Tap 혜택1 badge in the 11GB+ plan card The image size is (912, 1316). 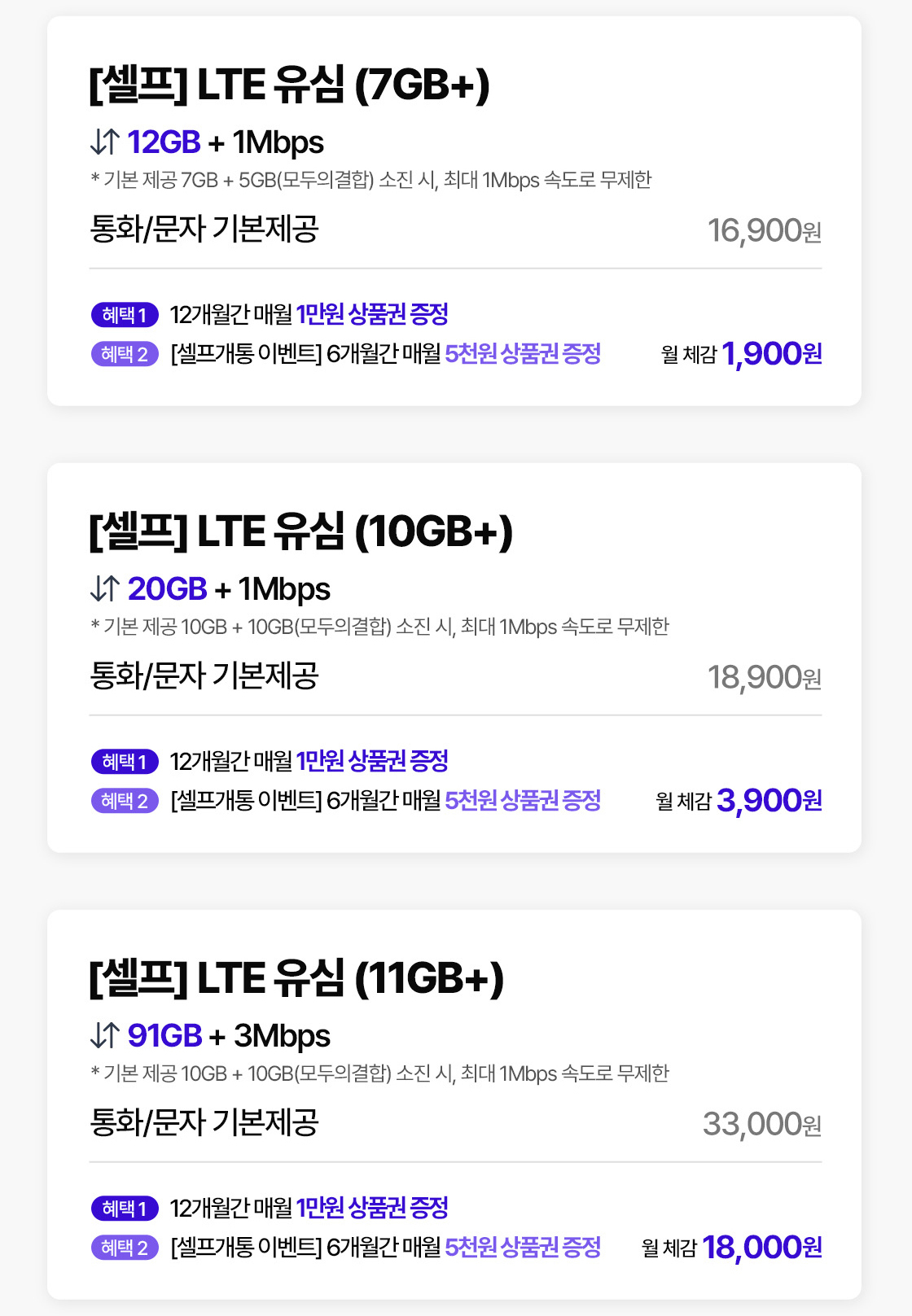(x=125, y=1208)
